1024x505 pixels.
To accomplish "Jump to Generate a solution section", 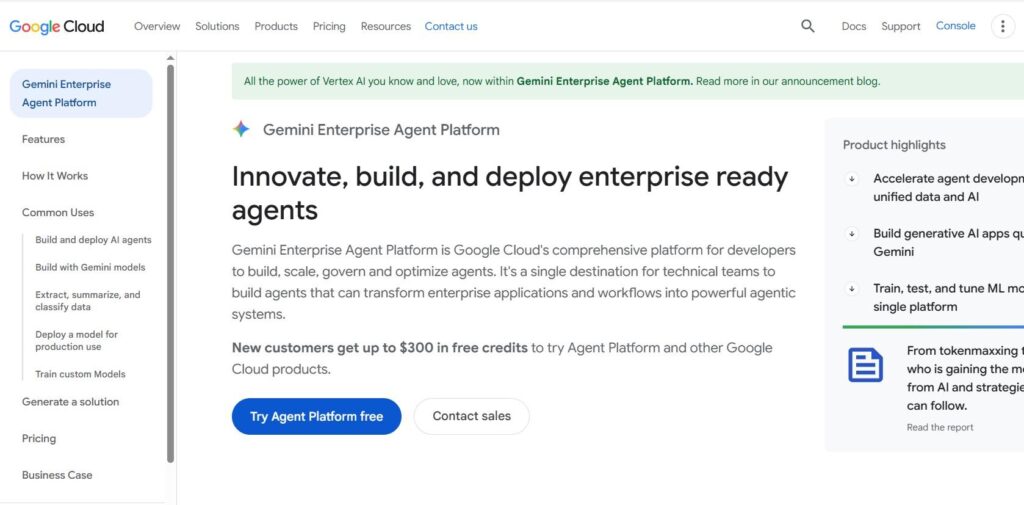I will pyautogui.click(x=71, y=402).
